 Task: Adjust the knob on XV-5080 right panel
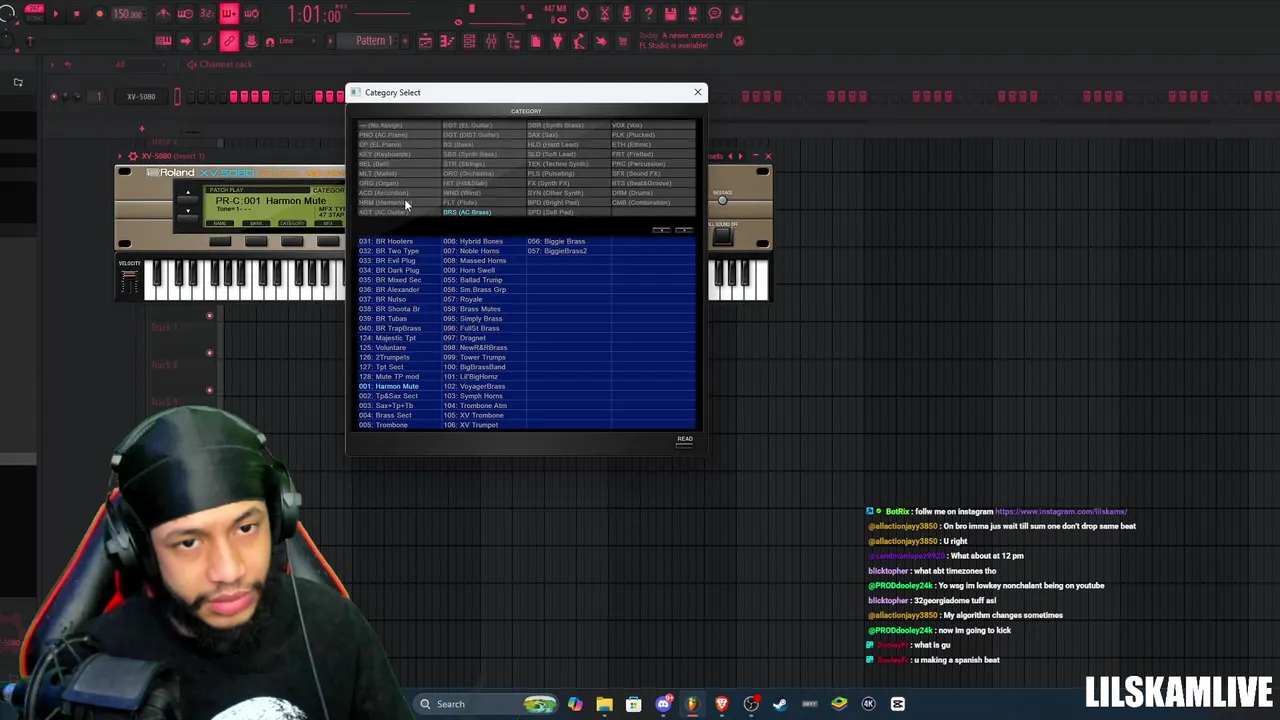722,200
